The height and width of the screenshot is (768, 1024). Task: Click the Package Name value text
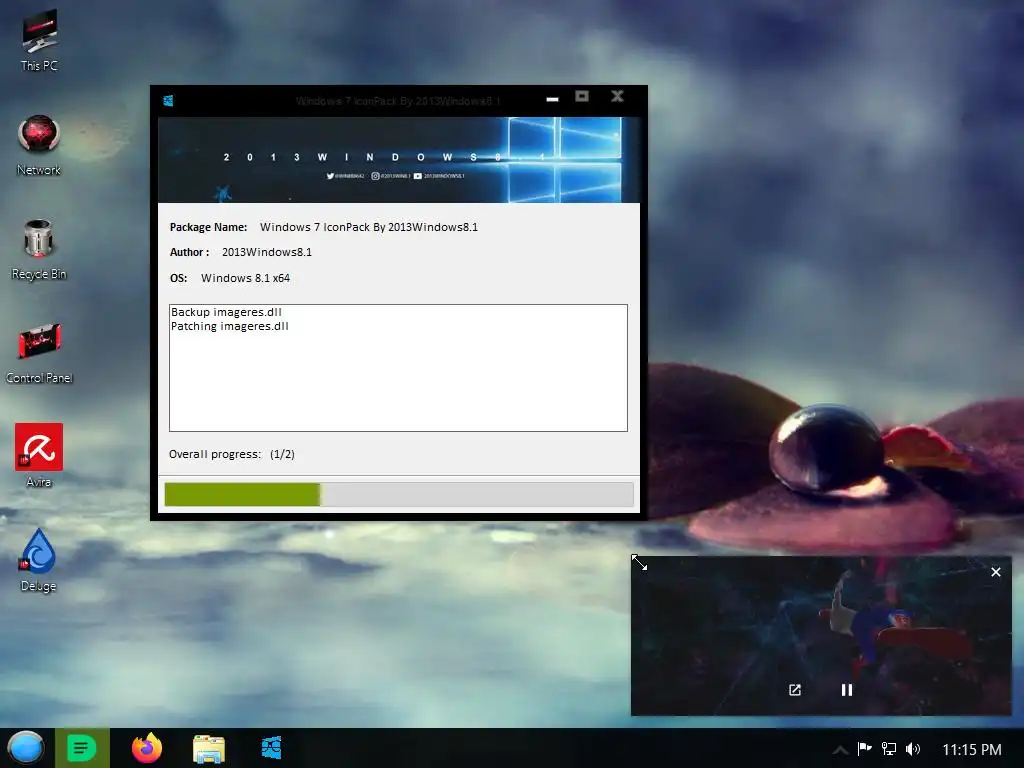369,227
